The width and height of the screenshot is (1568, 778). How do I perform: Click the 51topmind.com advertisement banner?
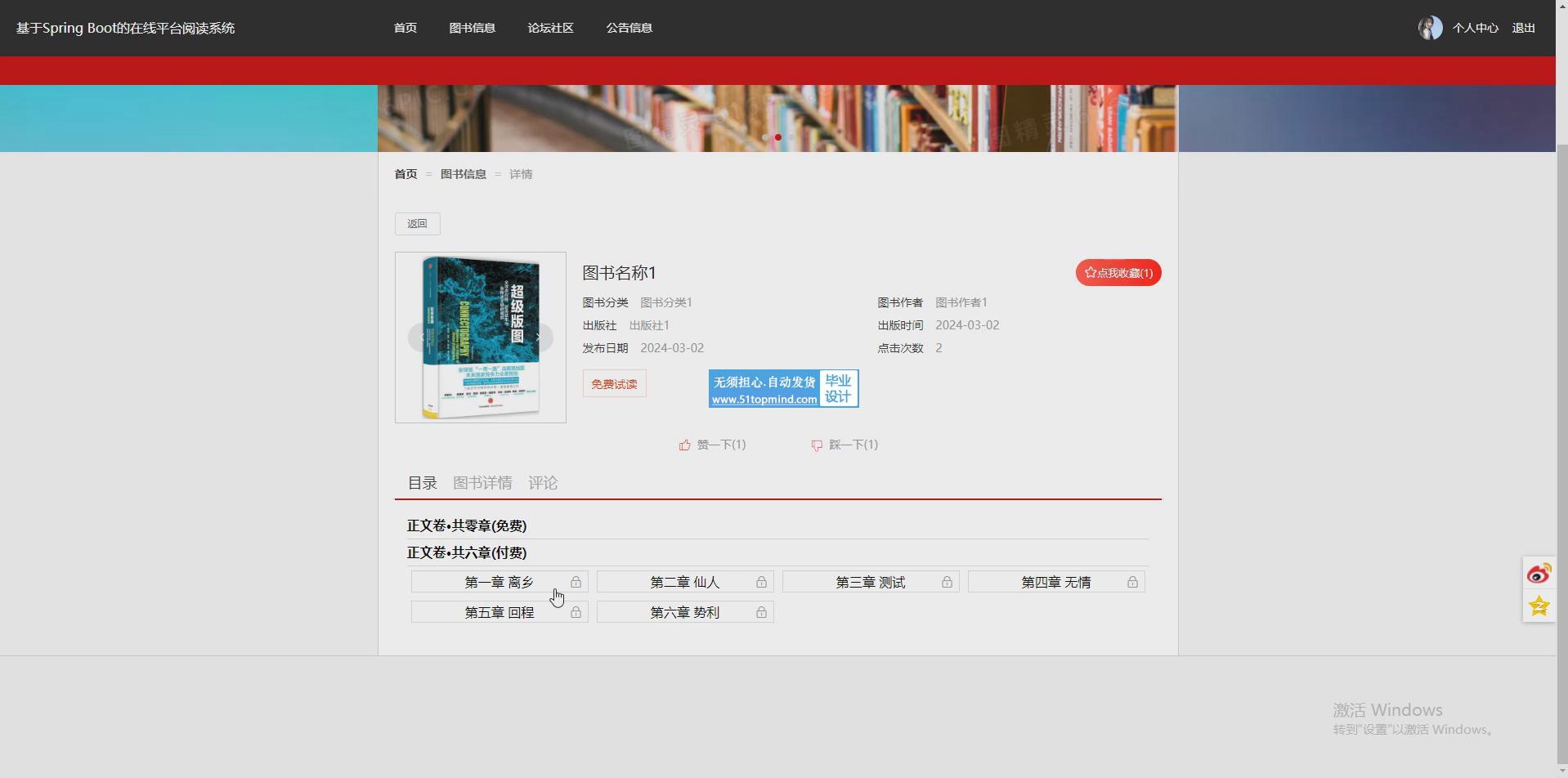pyautogui.click(x=783, y=388)
